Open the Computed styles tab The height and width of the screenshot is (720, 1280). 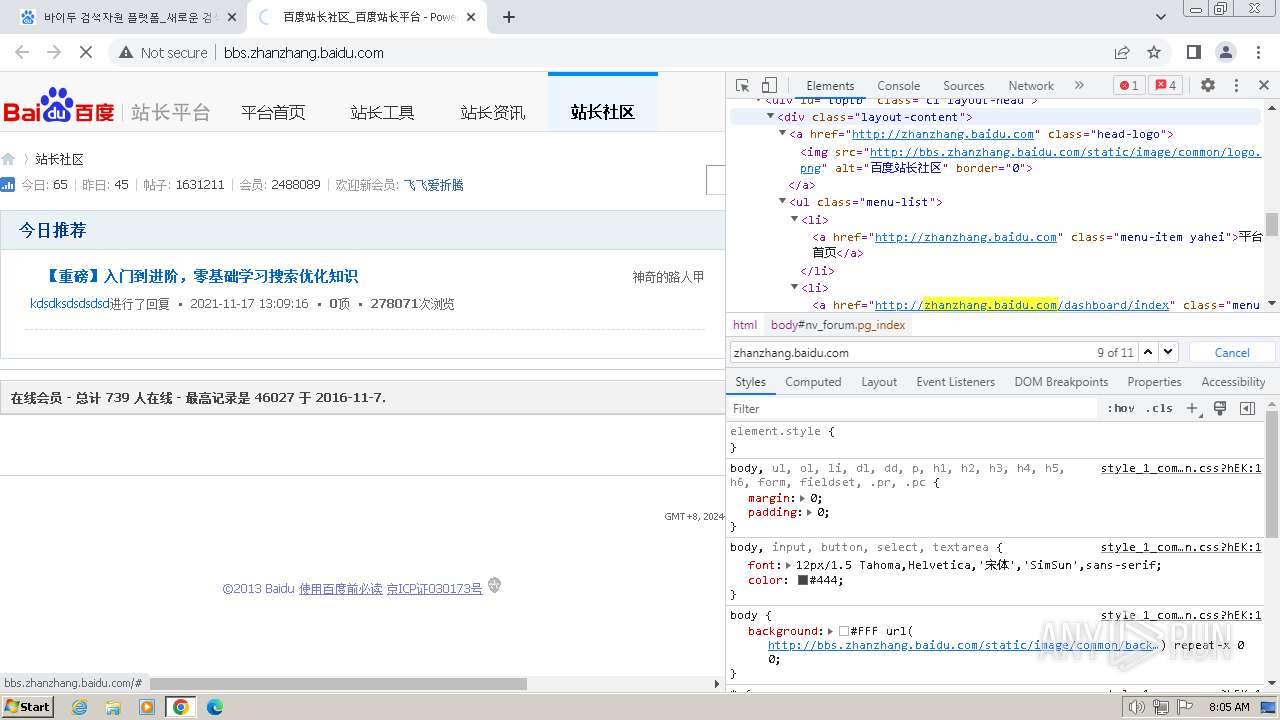click(x=813, y=382)
